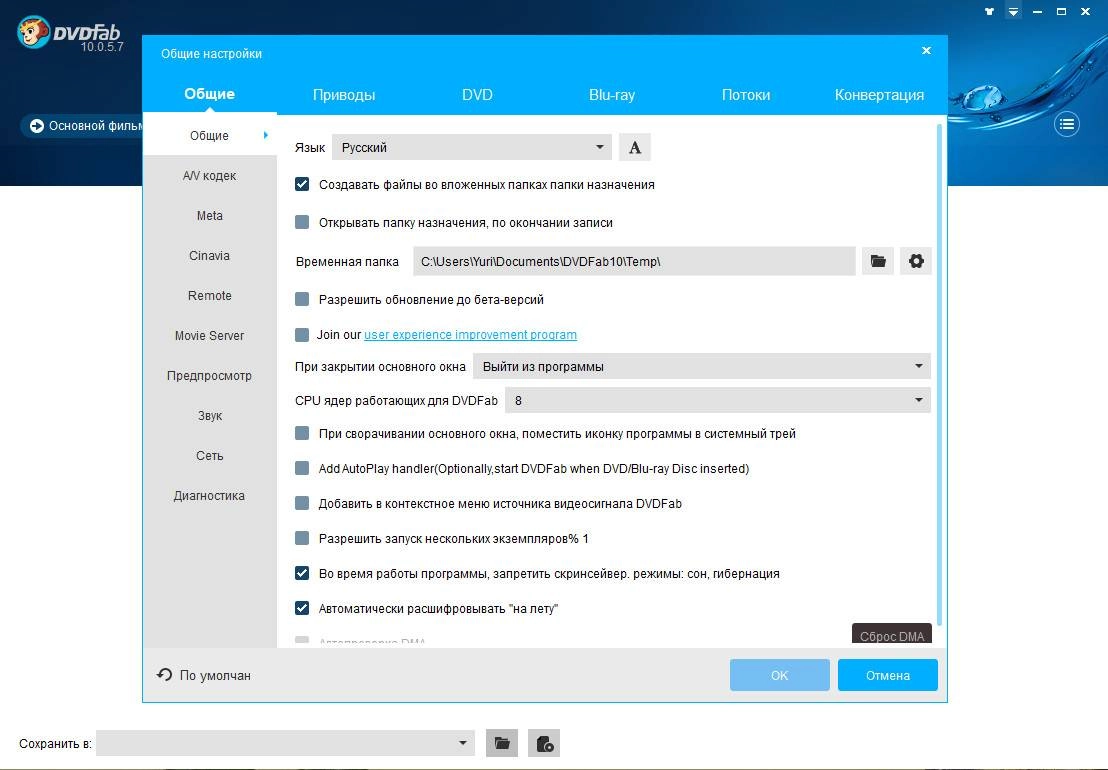Select Звук in the sidebar

coord(209,415)
